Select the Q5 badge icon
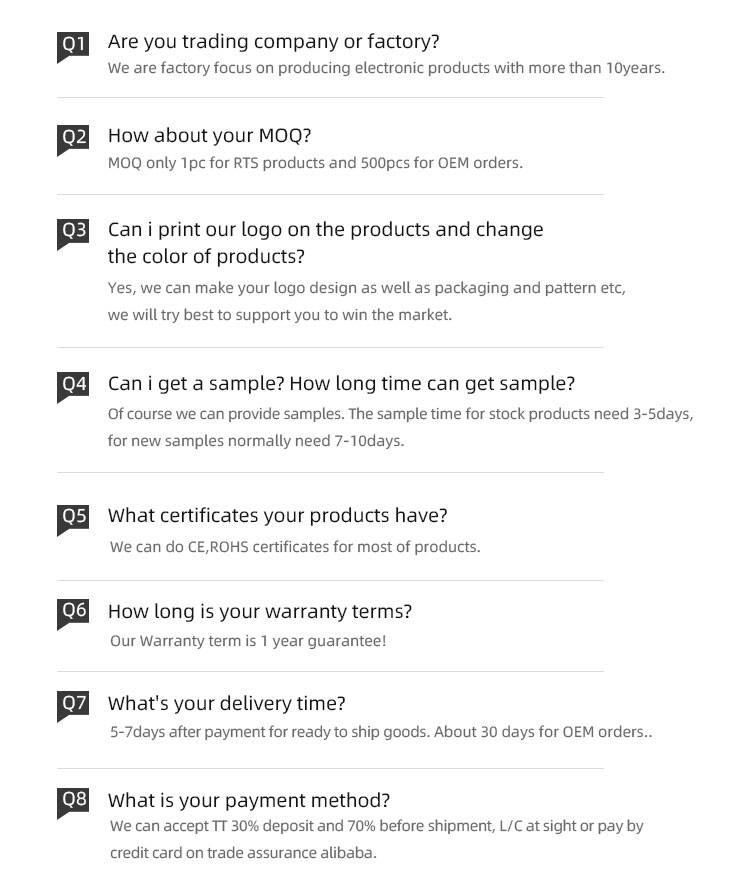Image resolution: width=750 pixels, height=894 pixels. [x=74, y=518]
